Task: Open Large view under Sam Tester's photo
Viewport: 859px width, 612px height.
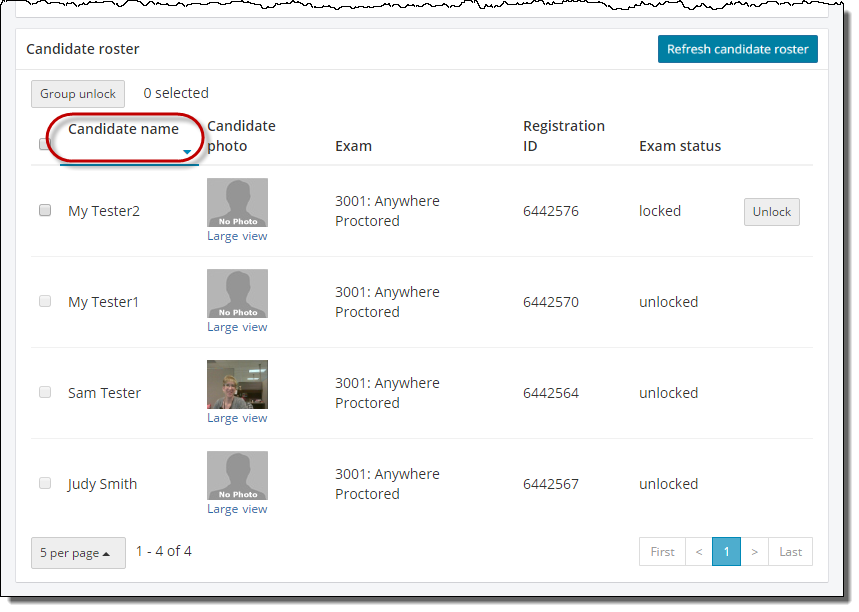Action: (237, 419)
